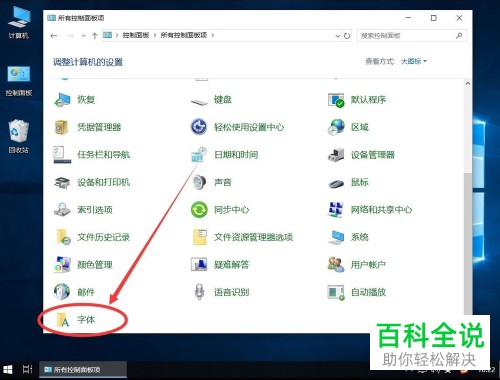
Task: Open 文件历史记录 file history icon
Action: pyautogui.click(x=63, y=237)
